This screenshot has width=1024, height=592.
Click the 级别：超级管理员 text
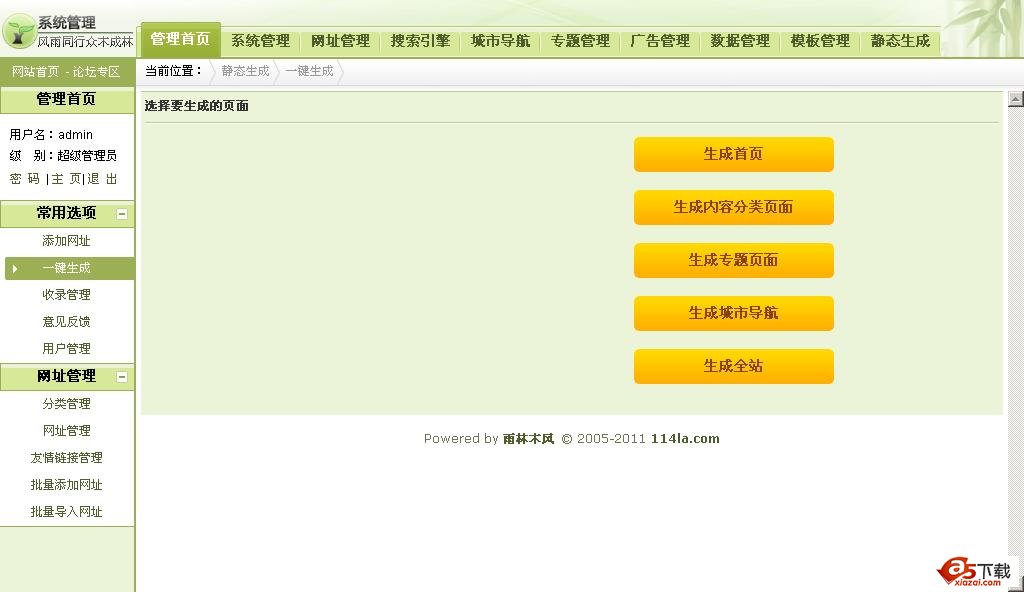coord(63,156)
